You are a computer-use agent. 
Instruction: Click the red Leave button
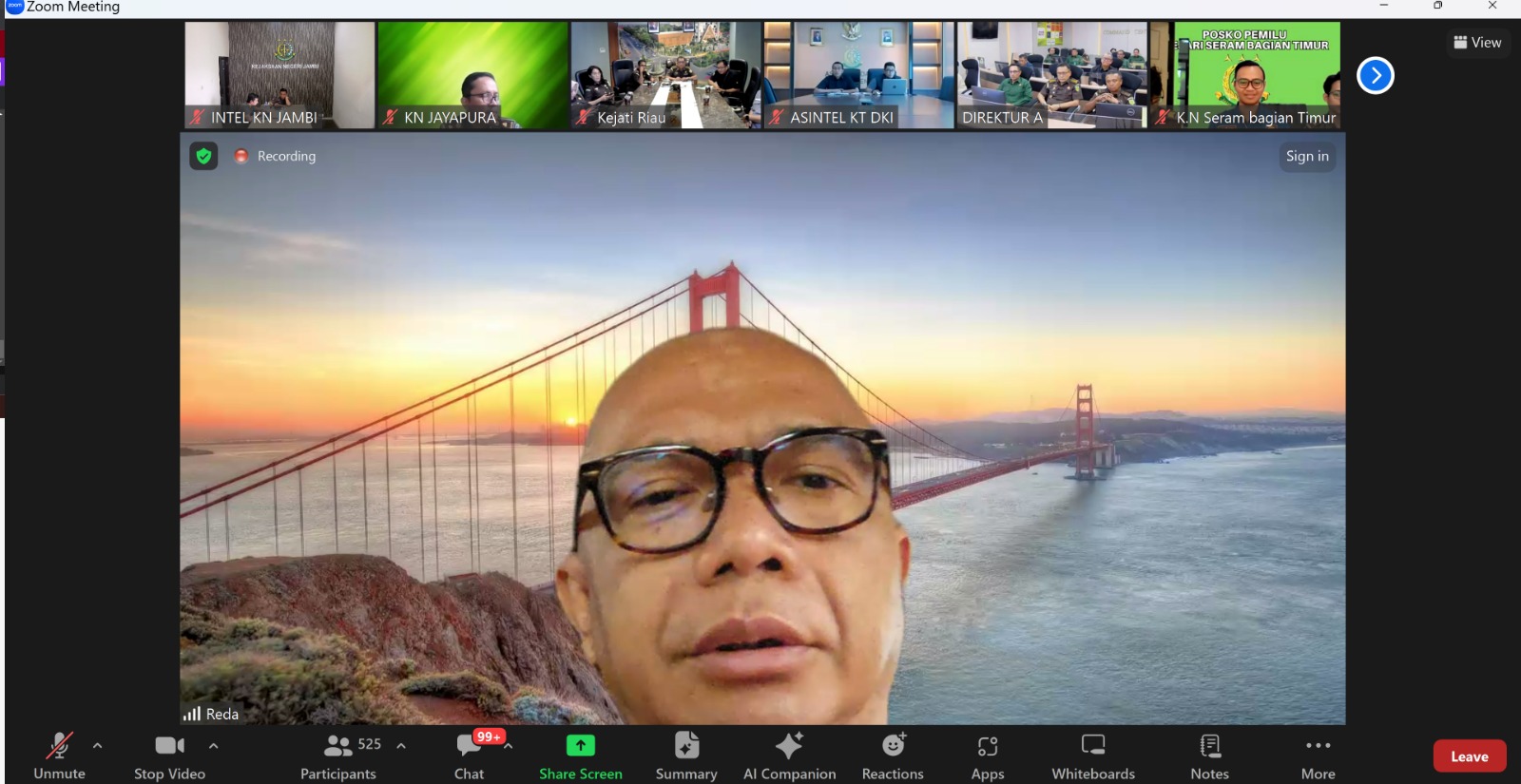pos(1469,756)
